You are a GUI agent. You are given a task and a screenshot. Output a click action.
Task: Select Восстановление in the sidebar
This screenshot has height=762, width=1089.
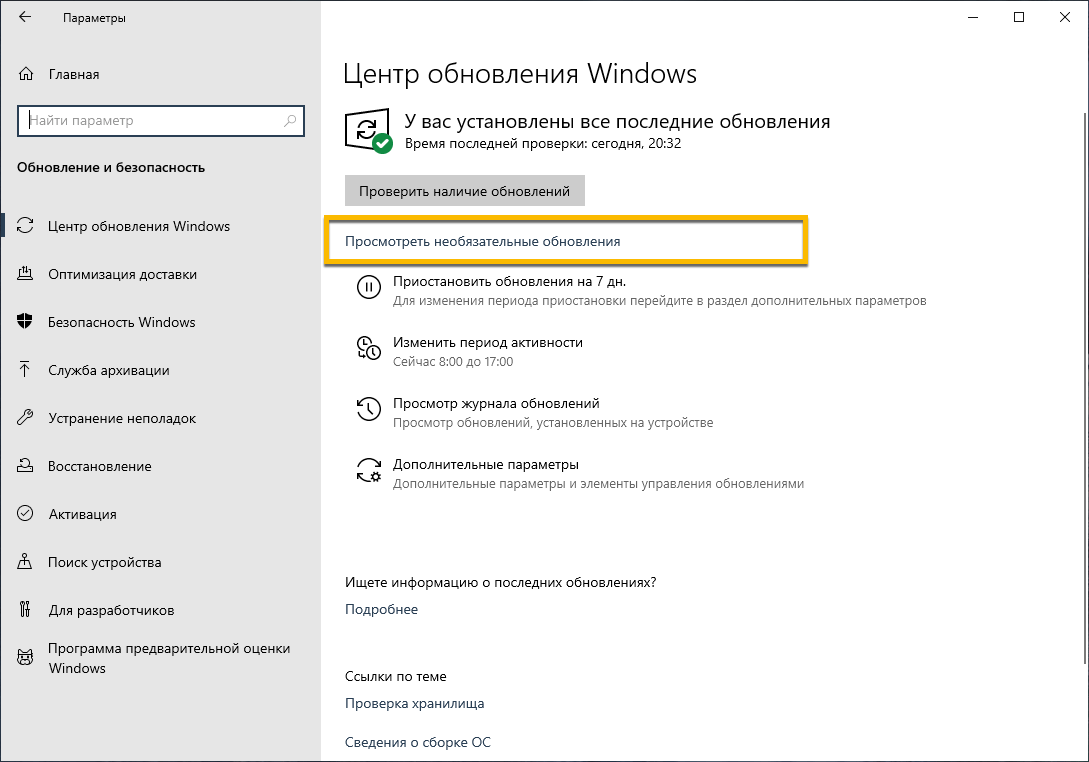coord(100,466)
